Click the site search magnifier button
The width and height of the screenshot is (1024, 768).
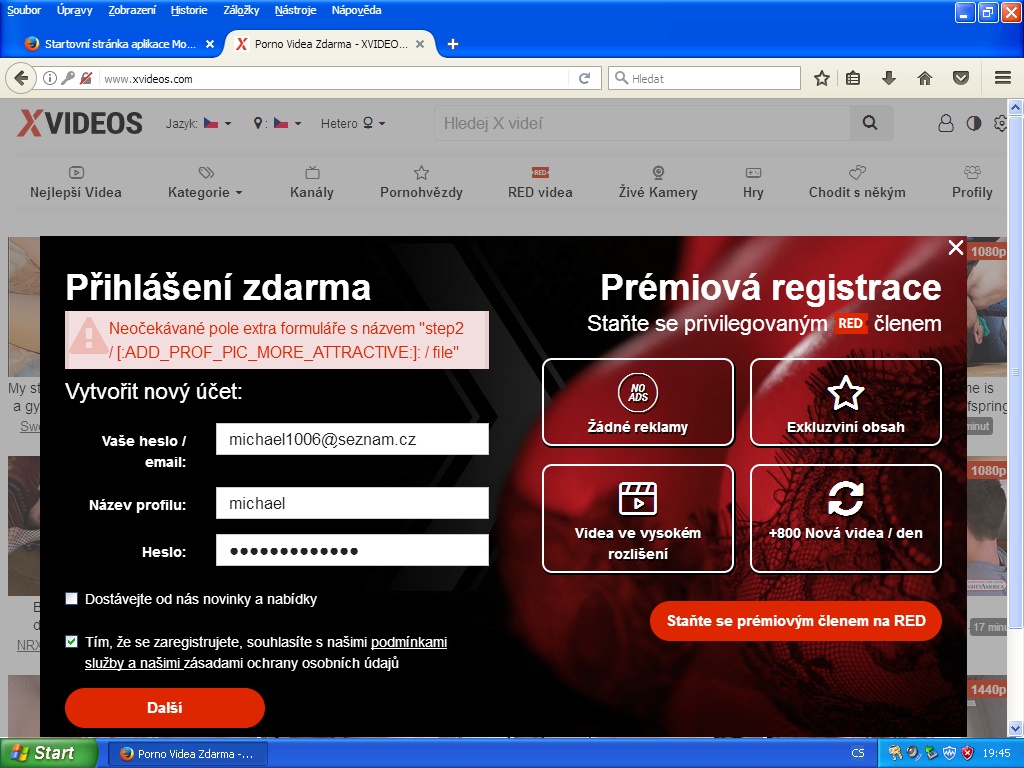[x=870, y=123]
